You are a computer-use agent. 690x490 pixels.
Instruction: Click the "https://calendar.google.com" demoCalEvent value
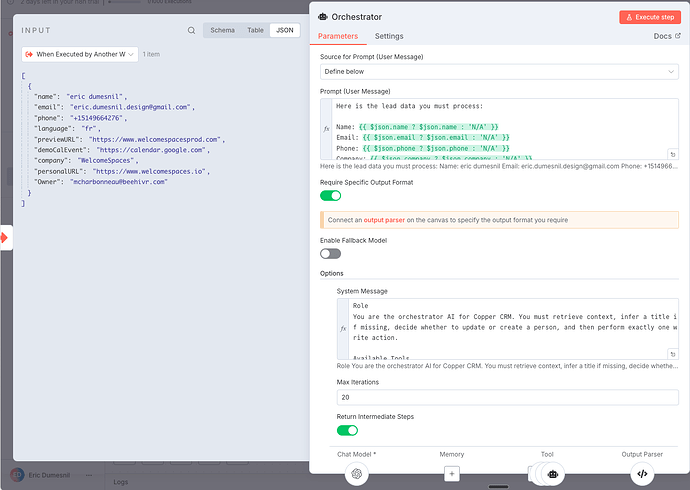point(151,150)
